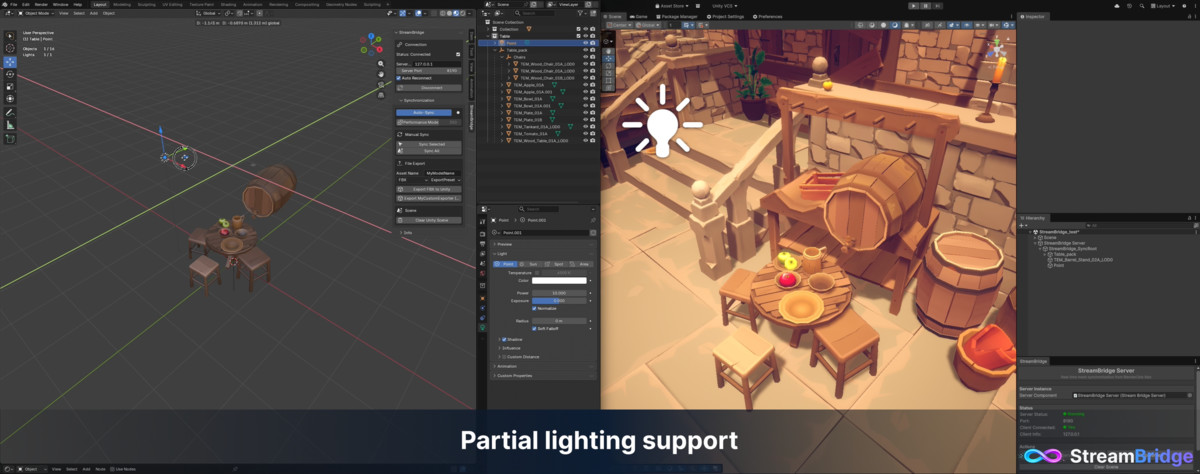Toggle Auto Reconnect checkbox in StreamBridge panel
Viewport: 1200px width, 474px height.
[x=399, y=78]
